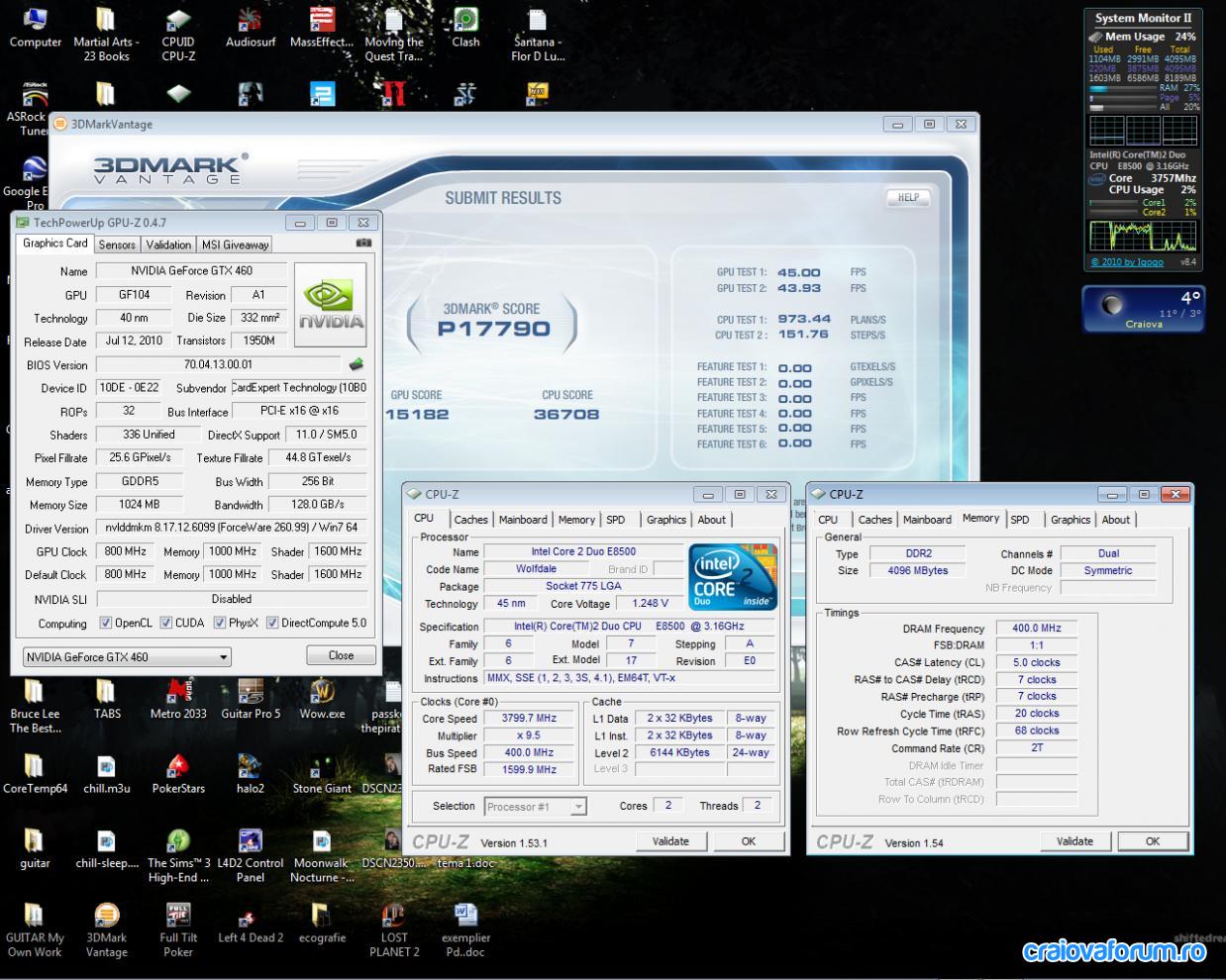
Task: Launch the Left 4 Dead 2 shortcut
Action: (x=250, y=923)
